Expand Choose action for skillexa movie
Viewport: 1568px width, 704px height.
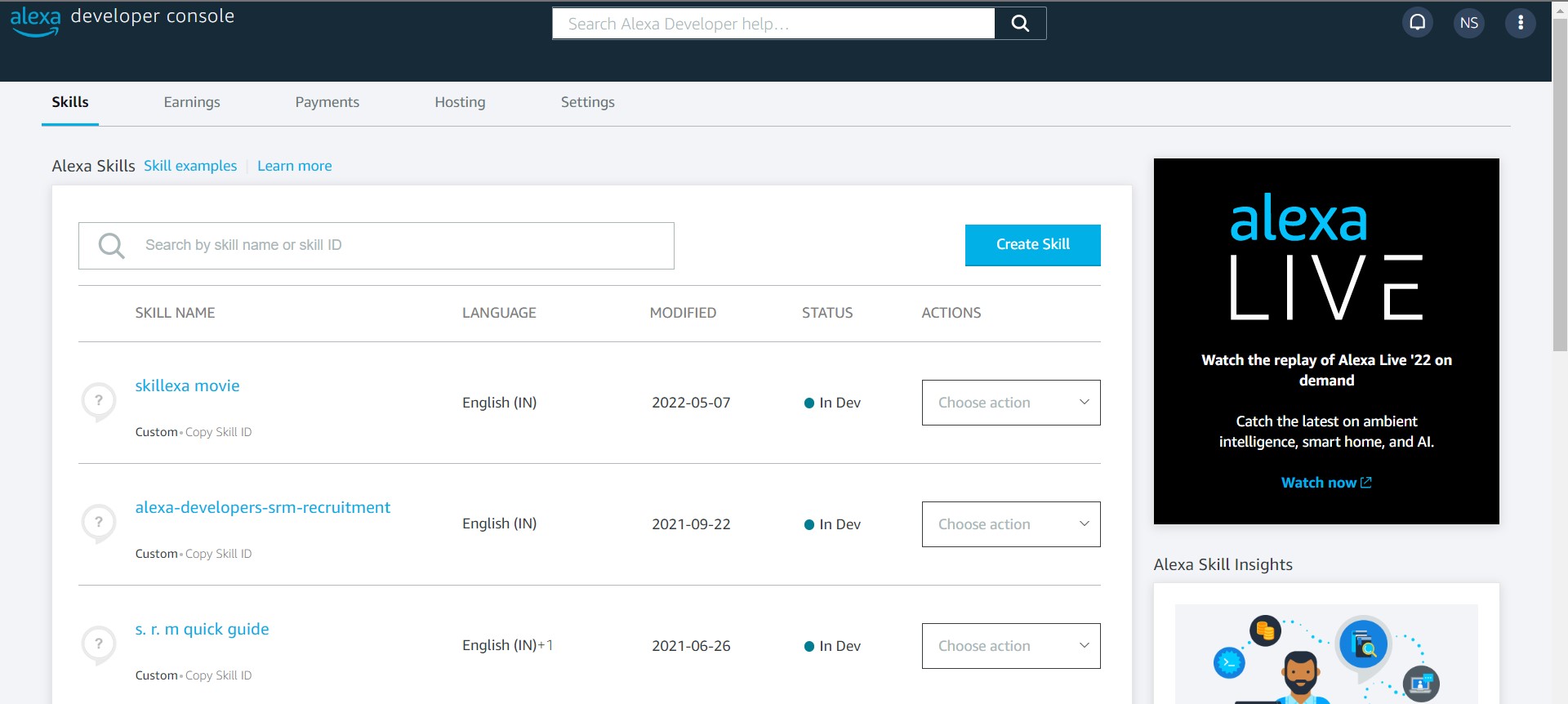[x=1011, y=403]
